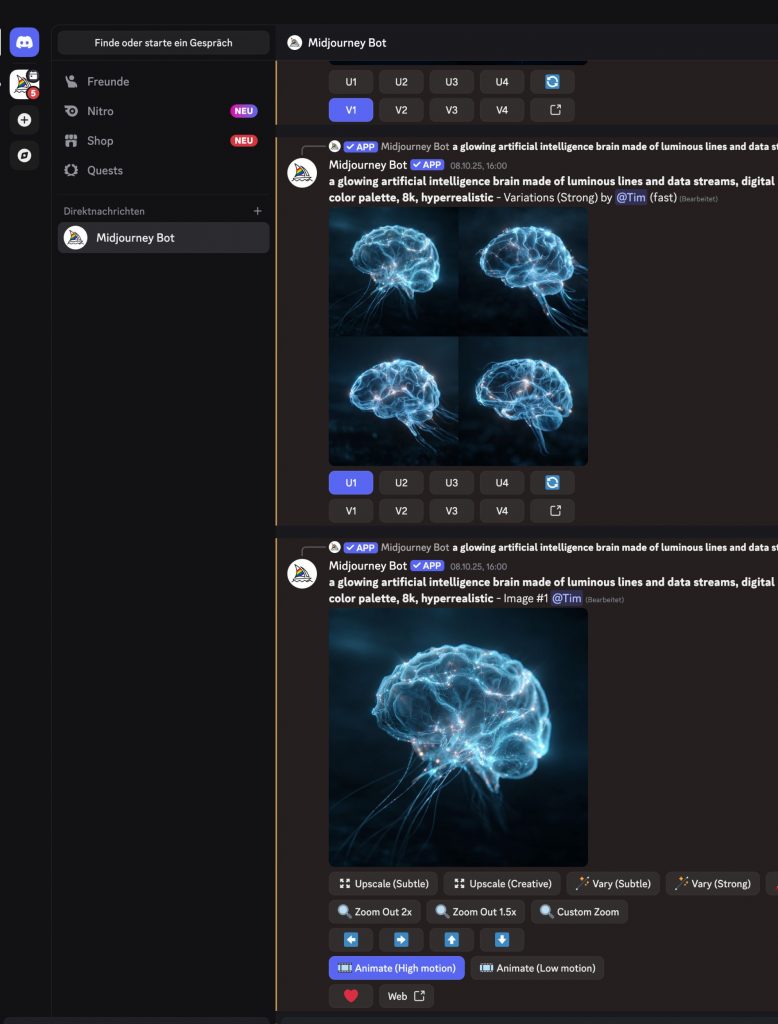This screenshot has width=778, height=1024.
Task: Click the Midjourney server icon
Action: point(24,84)
